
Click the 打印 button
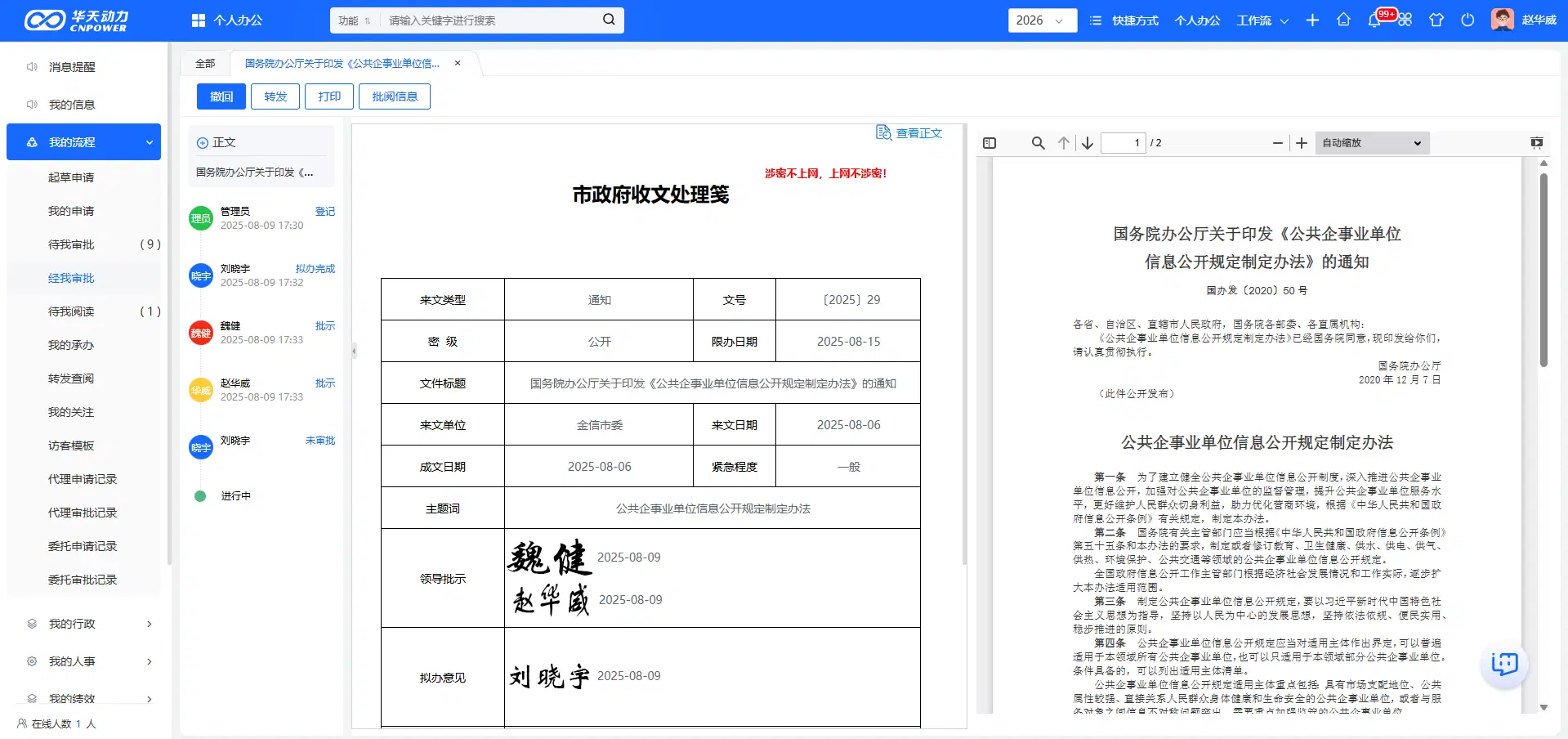pyautogui.click(x=329, y=96)
